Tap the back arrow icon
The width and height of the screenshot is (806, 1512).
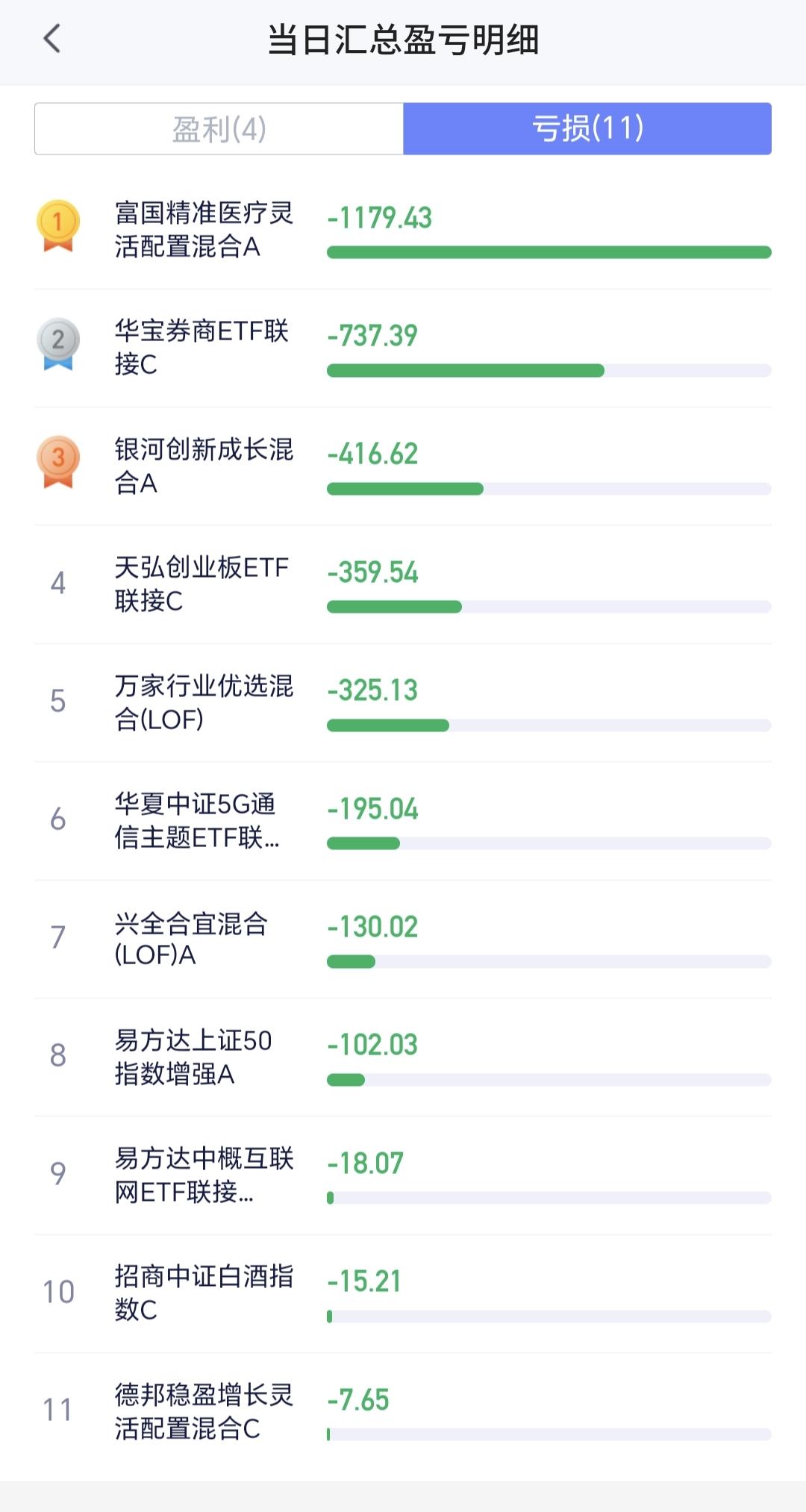(x=51, y=39)
